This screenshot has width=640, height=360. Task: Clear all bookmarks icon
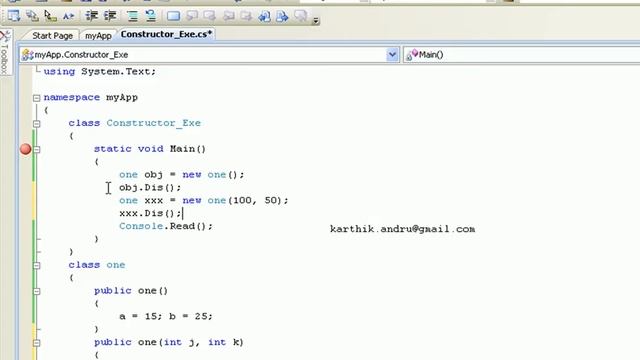point(301,16)
